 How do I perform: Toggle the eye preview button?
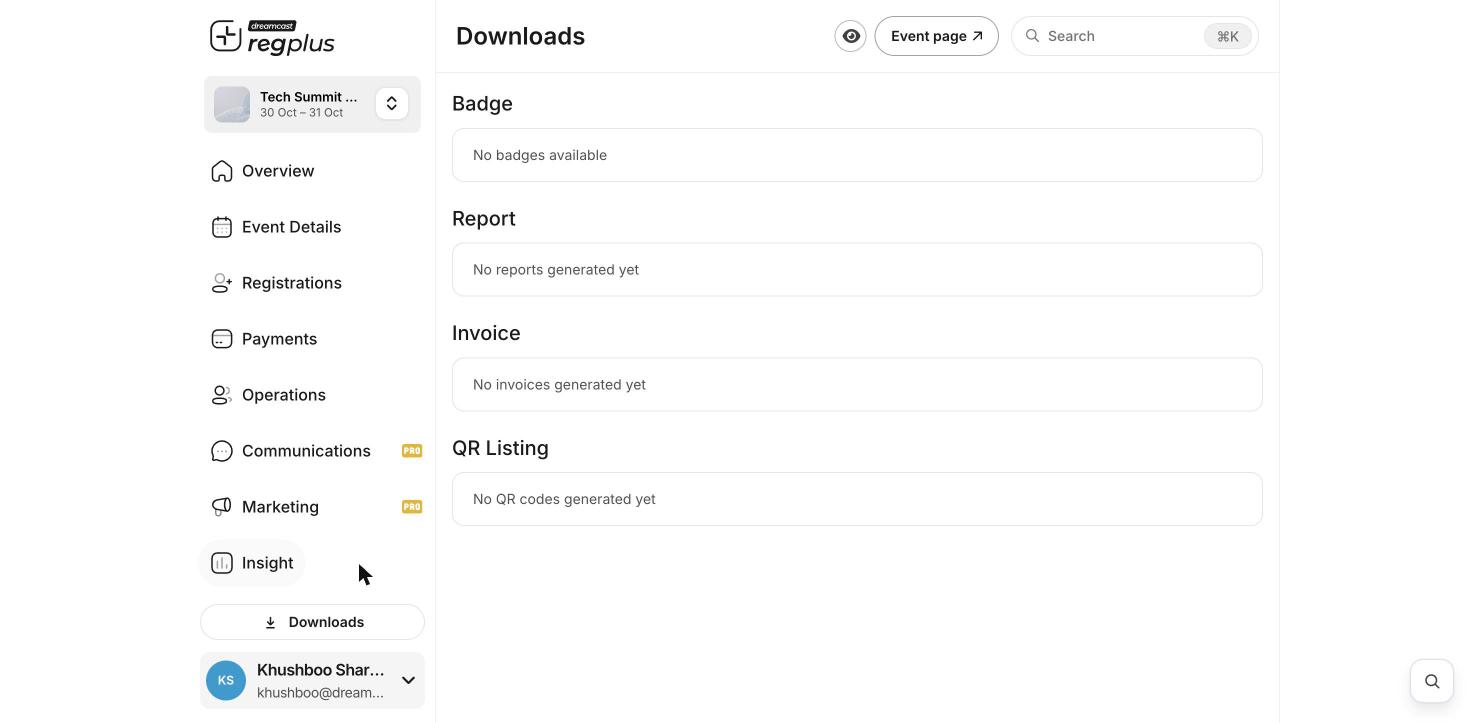(x=851, y=36)
